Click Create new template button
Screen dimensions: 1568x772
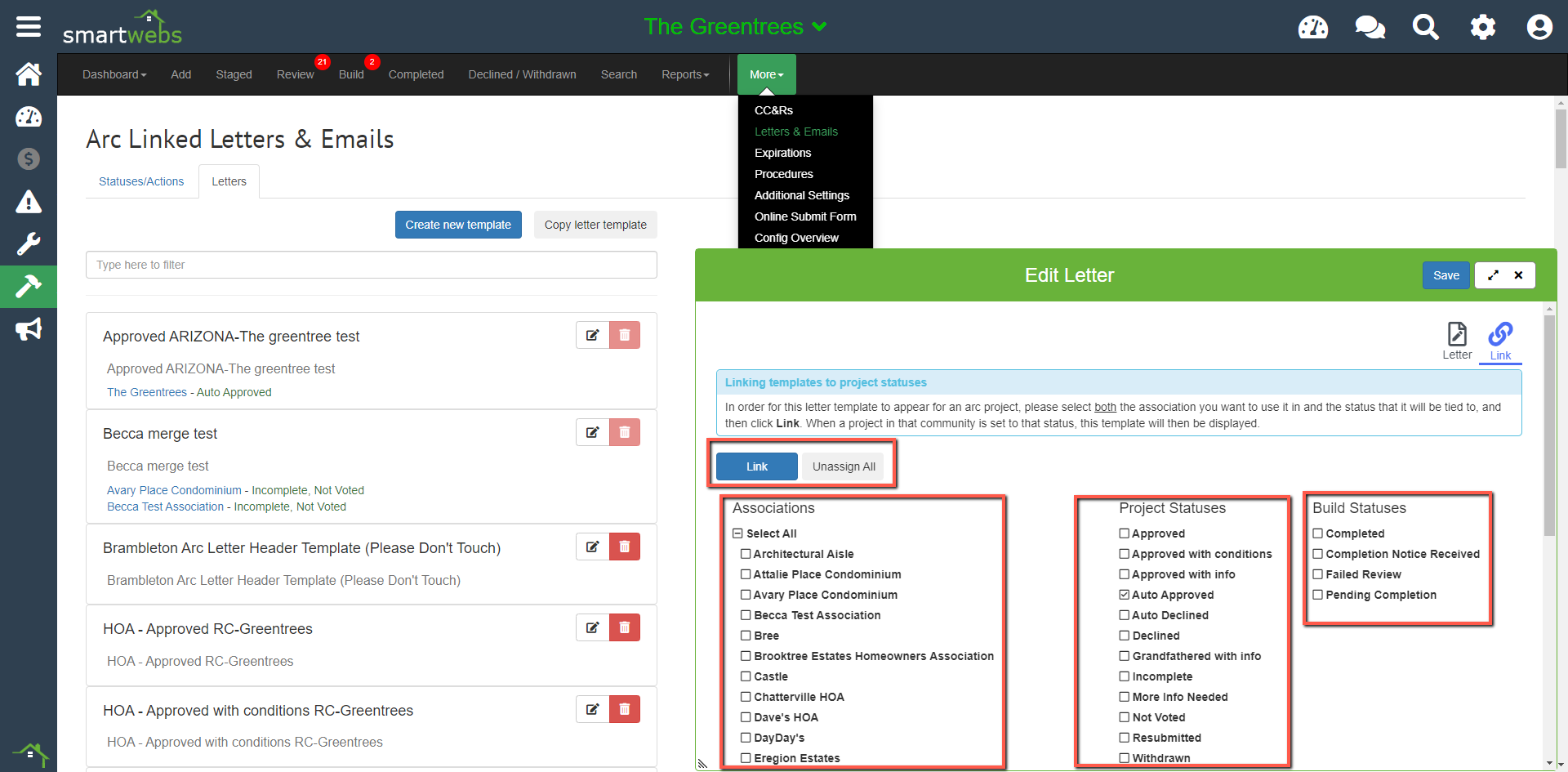458,225
